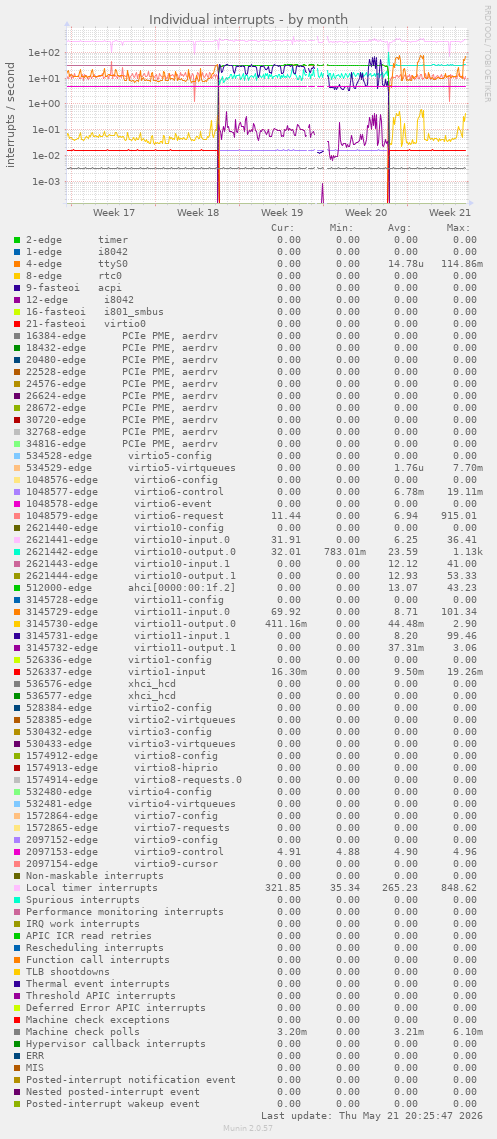
Task: Select the swatch beside Local timer interrupts
Action: point(17,888)
